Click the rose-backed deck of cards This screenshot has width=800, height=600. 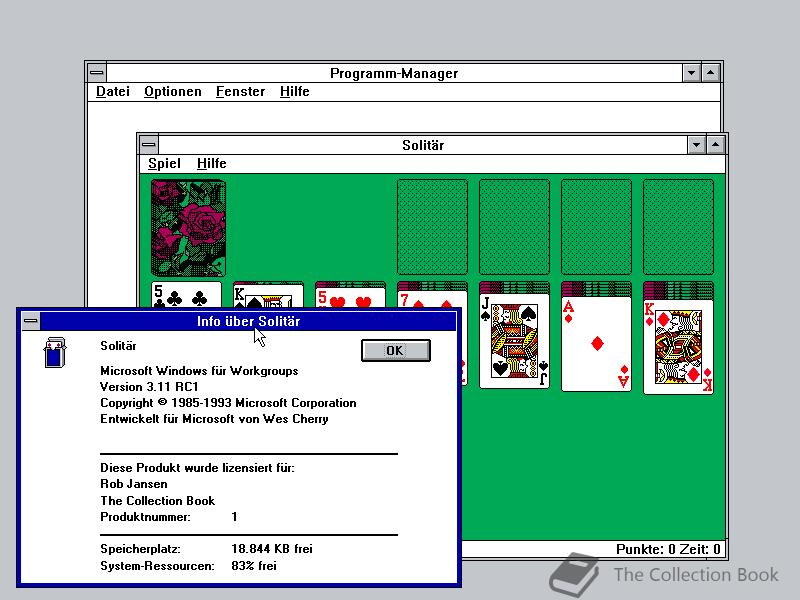pos(188,228)
